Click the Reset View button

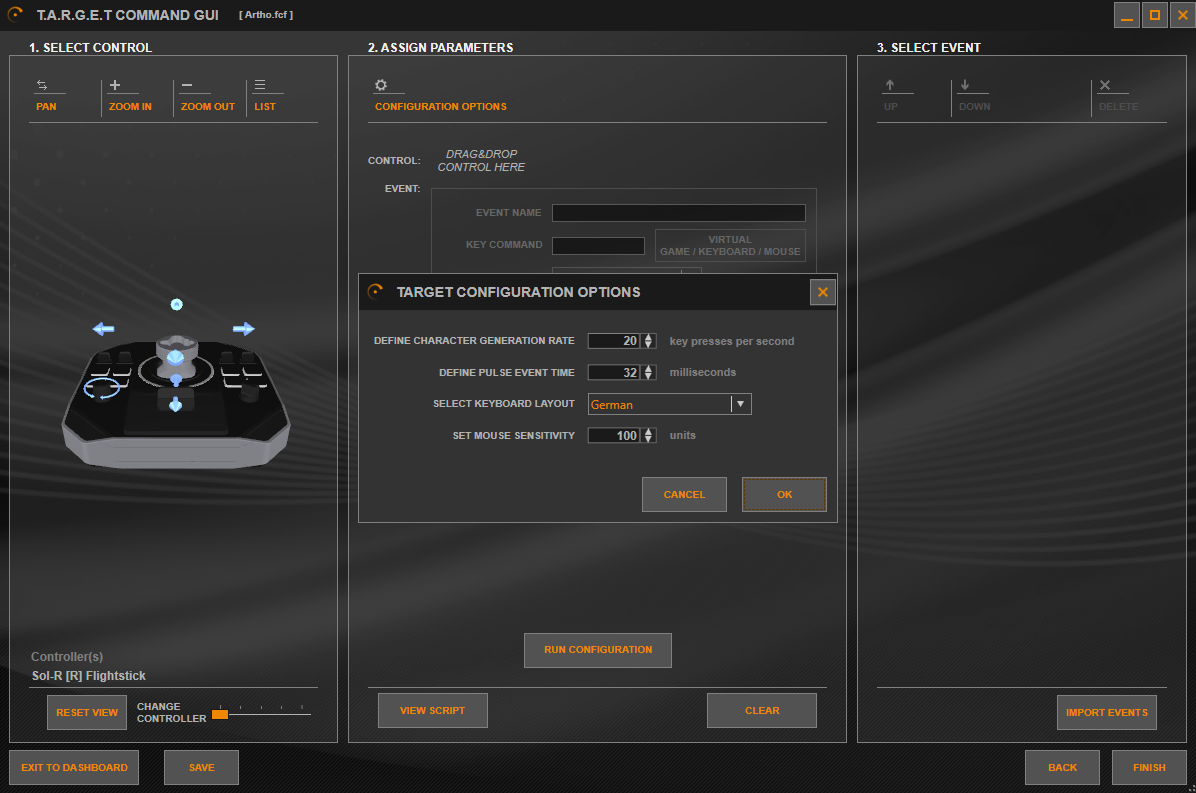pos(87,713)
